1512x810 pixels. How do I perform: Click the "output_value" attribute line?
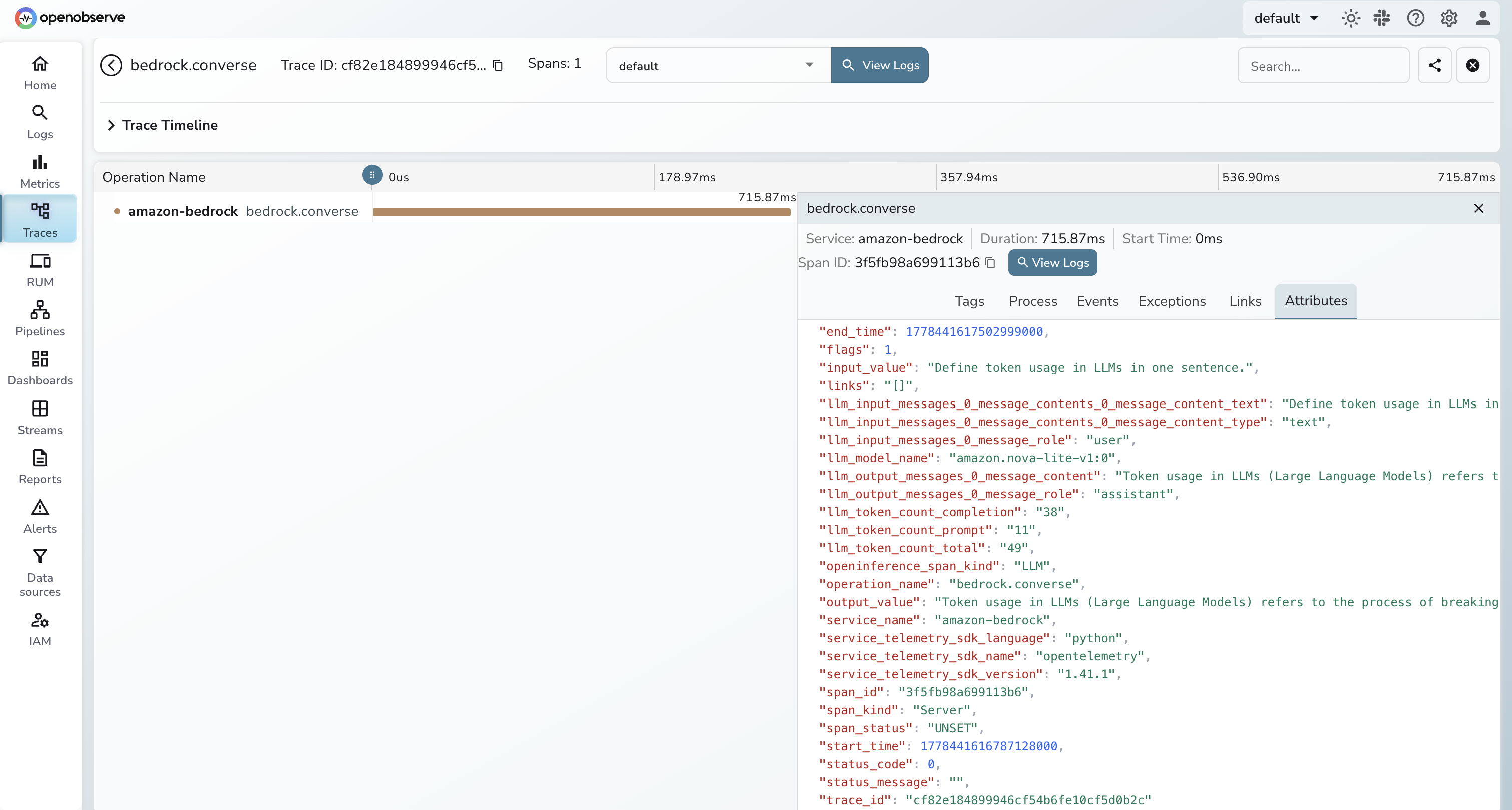click(x=1158, y=602)
